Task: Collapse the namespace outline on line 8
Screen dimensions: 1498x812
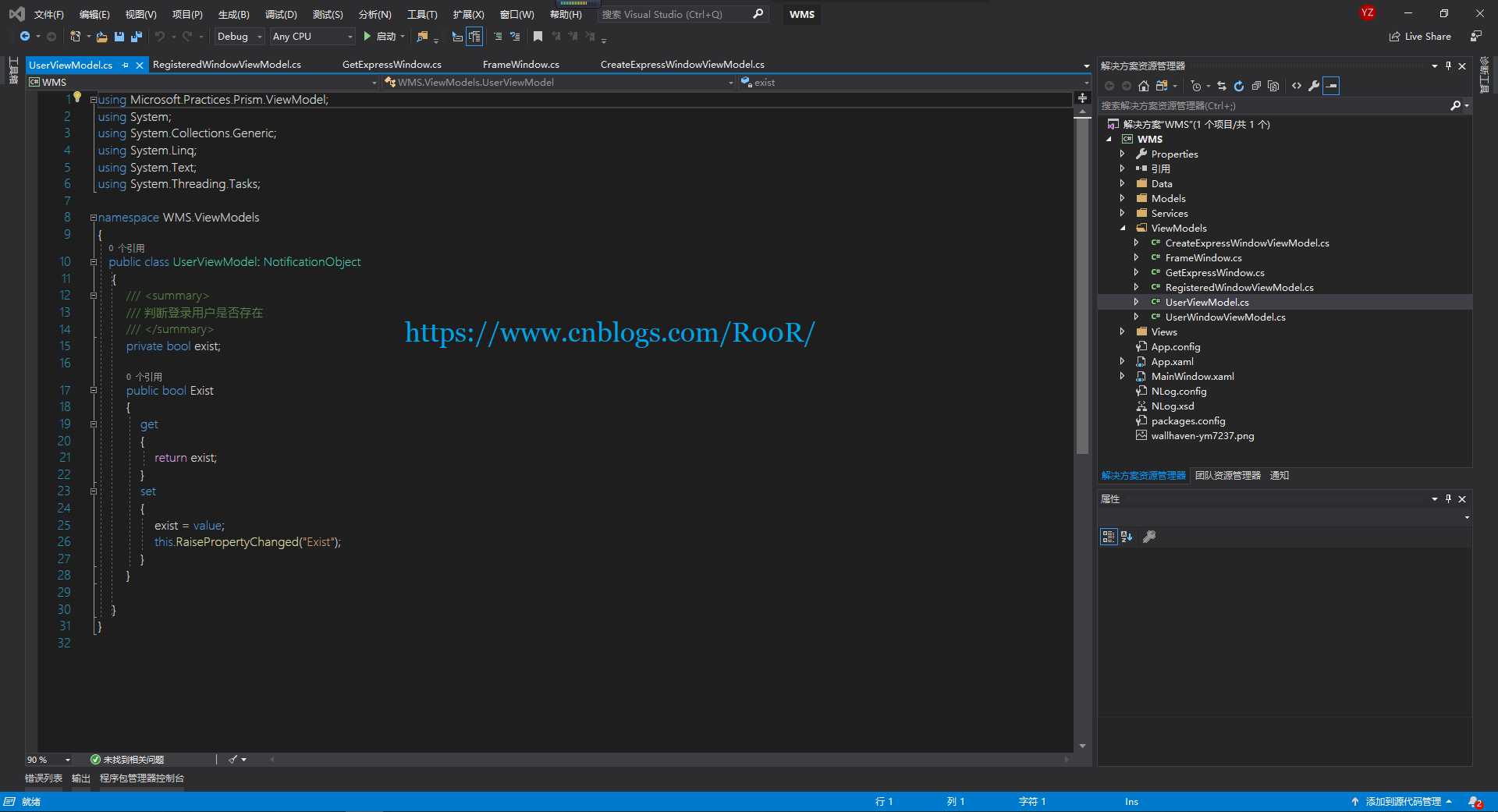Action: pyautogui.click(x=94, y=218)
